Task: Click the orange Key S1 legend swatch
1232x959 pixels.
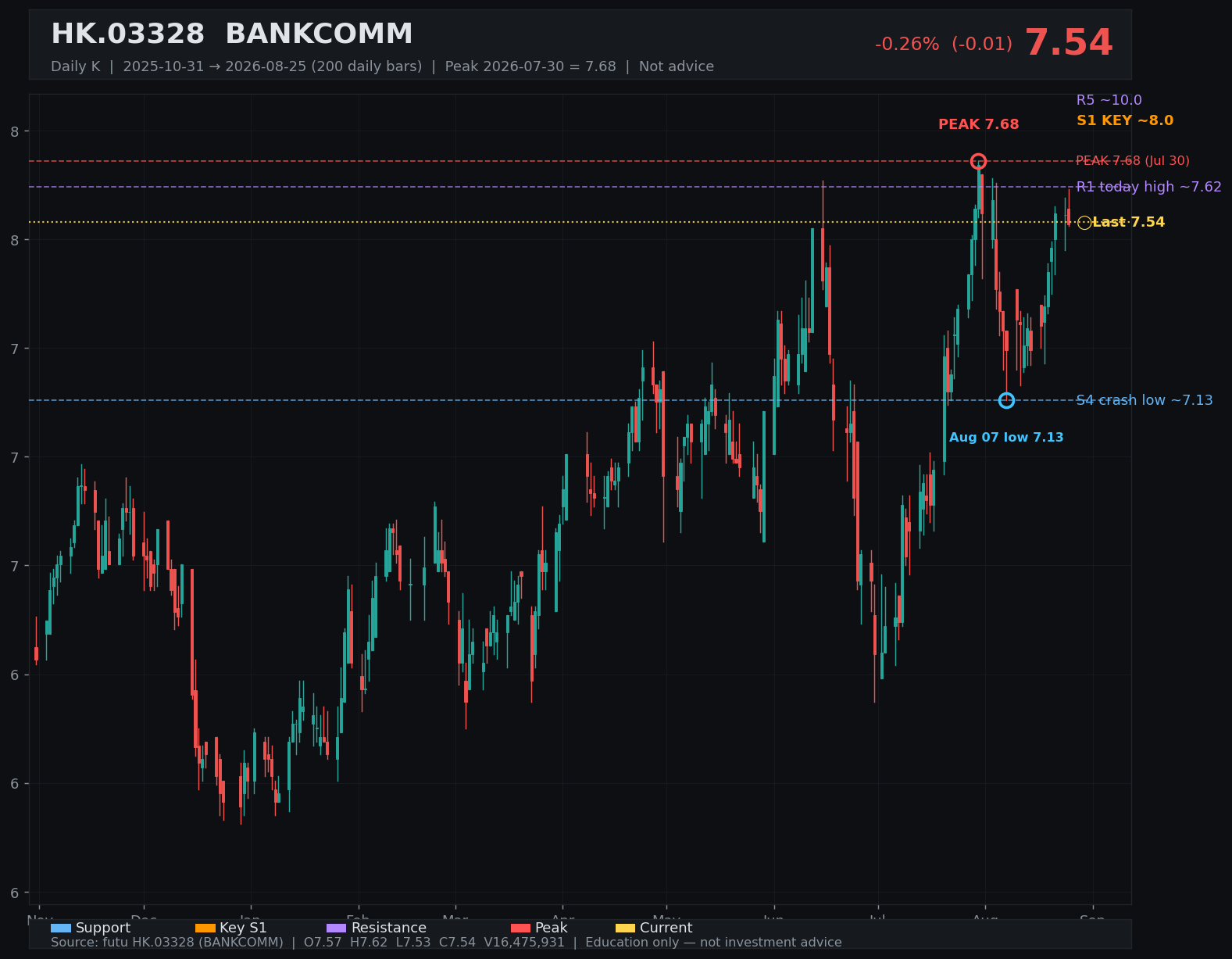Action: click(x=205, y=928)
